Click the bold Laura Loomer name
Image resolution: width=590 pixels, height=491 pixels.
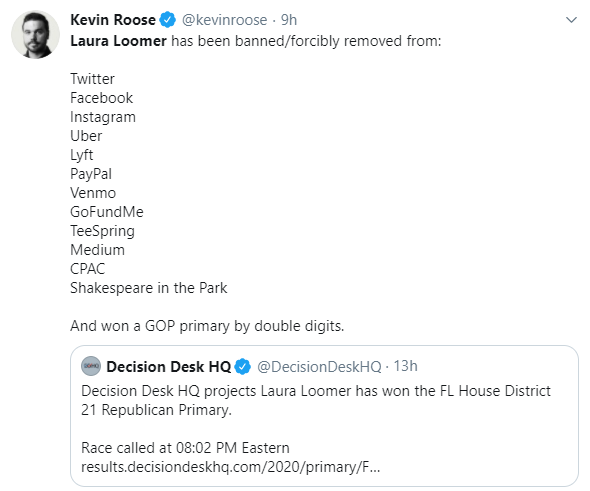pos(119,41)
